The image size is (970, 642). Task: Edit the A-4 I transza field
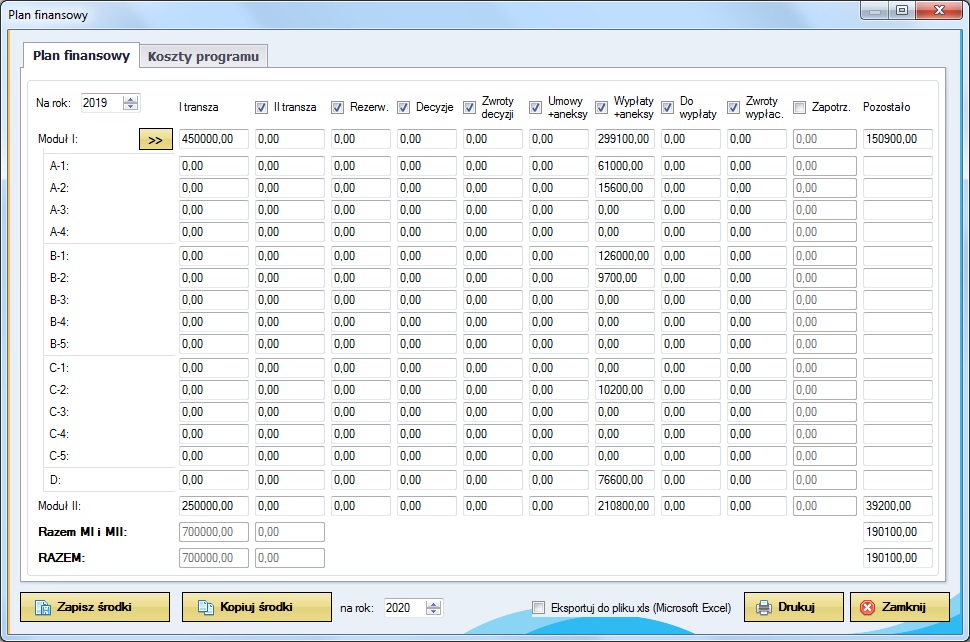213,232
